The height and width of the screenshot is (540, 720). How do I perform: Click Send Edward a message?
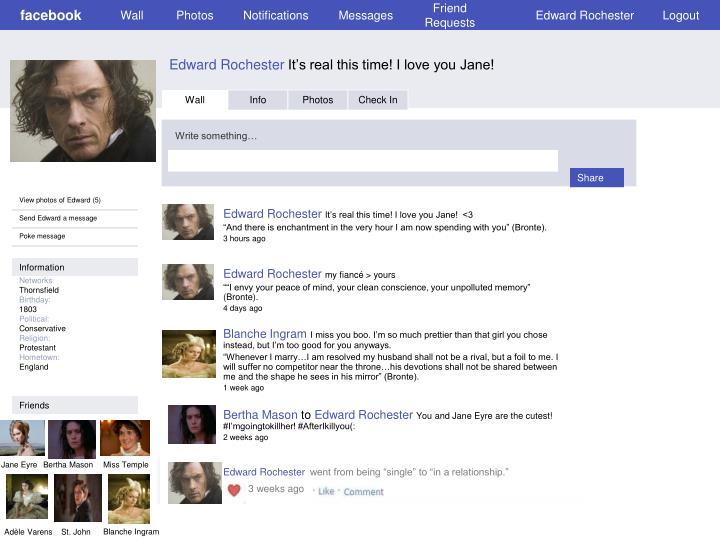[x=58, y=218]
